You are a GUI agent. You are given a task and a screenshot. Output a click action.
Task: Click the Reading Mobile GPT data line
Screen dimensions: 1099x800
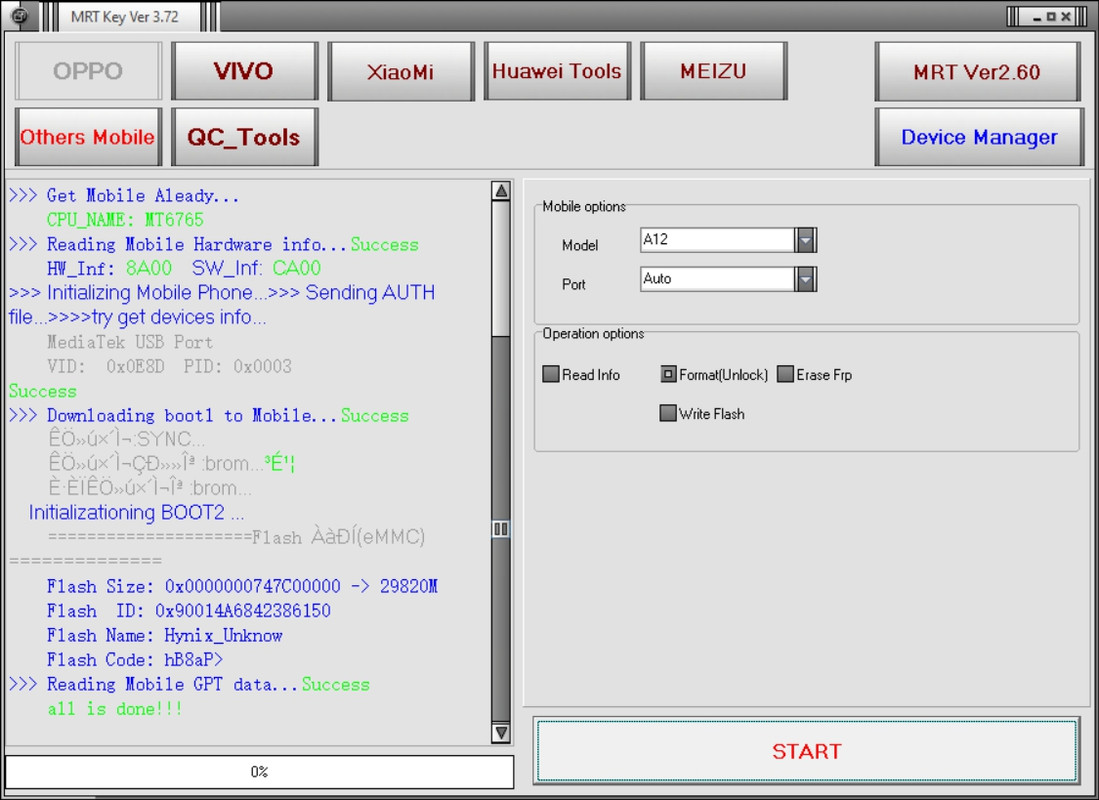pyautogui.click(x=189, y=684)
